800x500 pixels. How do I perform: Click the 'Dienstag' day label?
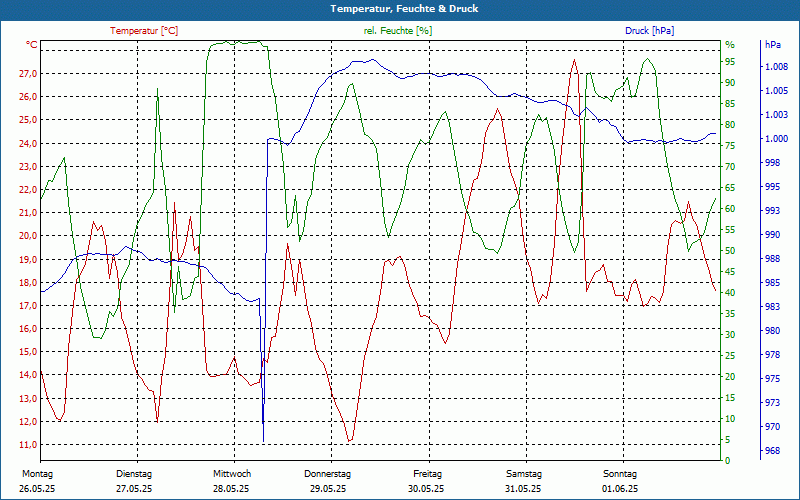pos(134,474)
